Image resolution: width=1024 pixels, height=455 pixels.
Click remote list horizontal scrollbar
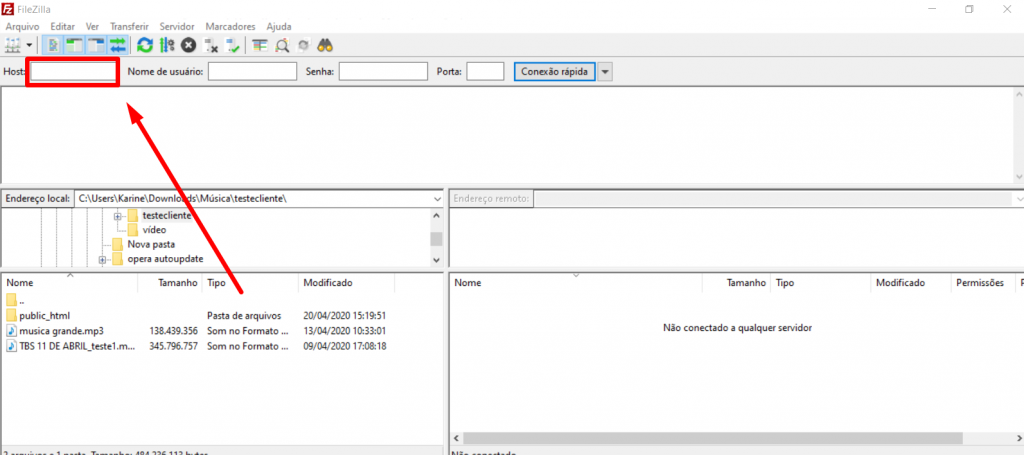point(713,437)
